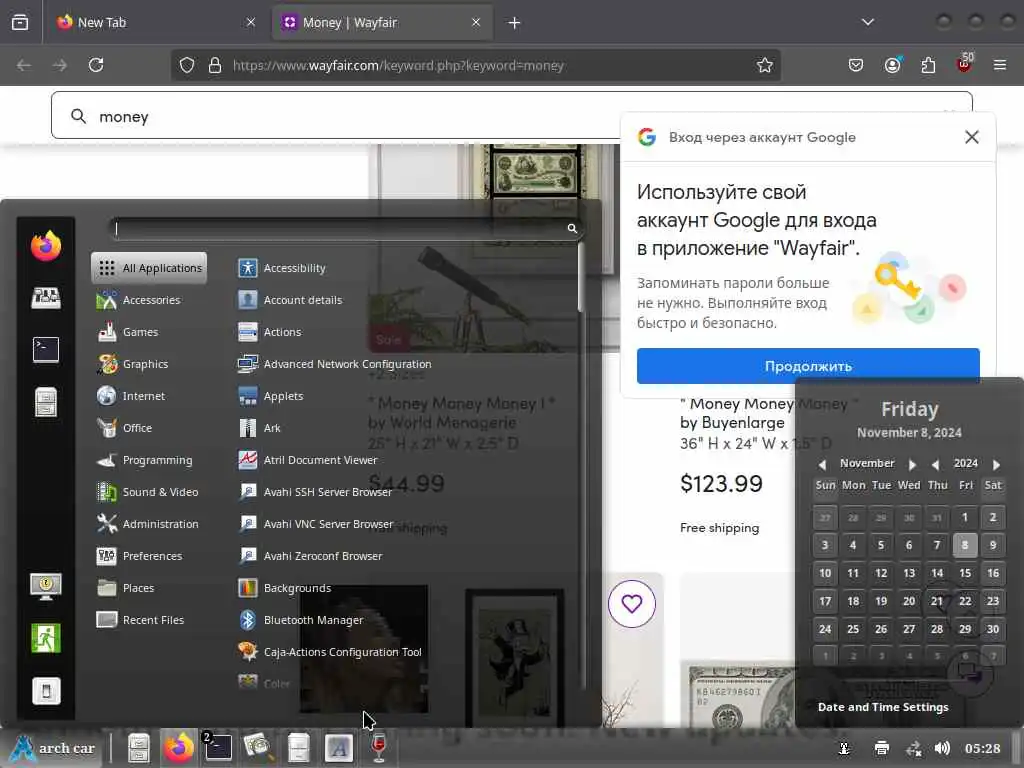Switch to the New Tab browser tab
The height and width of the screenshot is (768, 1024).
tap(157, 22)
